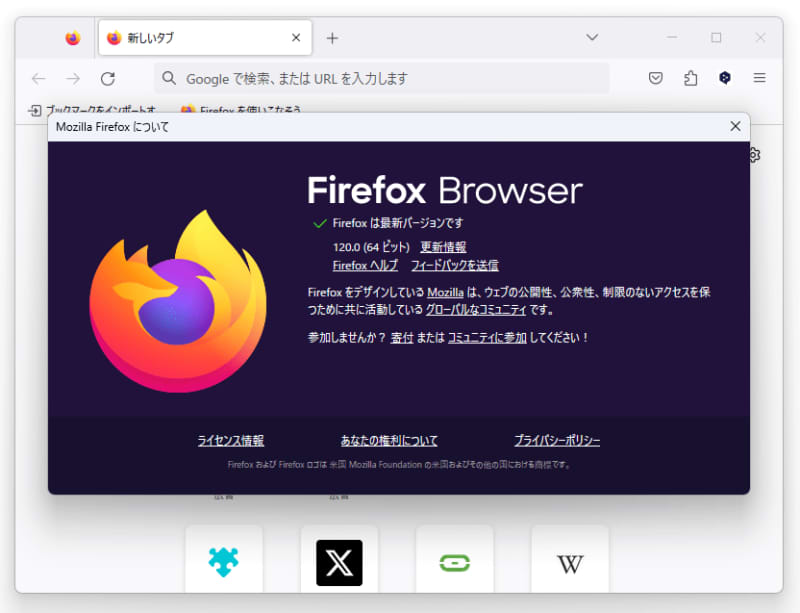Image resolution: width=800 pixels, height=613 pixels.
Task: Open the プライバシーポリシー link
Action: pyautogui.click(x=557, y=440)
